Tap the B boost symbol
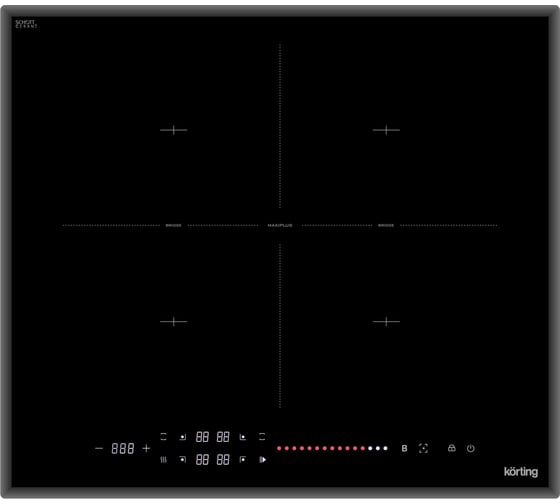Viewport: 560px width, 504px height. click(404, 448)
